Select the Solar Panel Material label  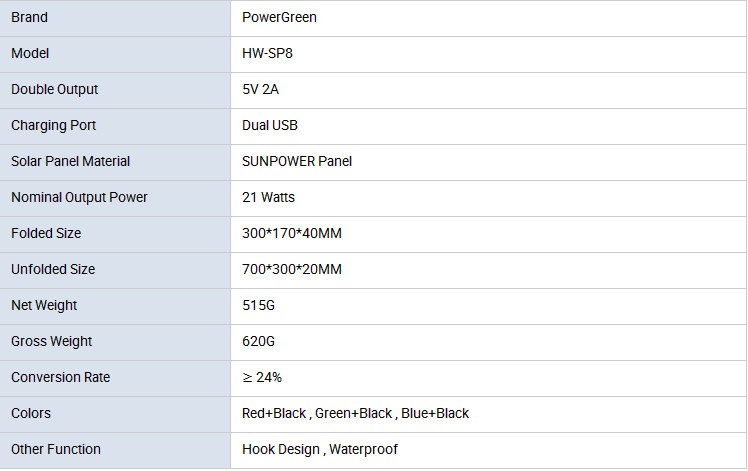[x=70, y=161]
